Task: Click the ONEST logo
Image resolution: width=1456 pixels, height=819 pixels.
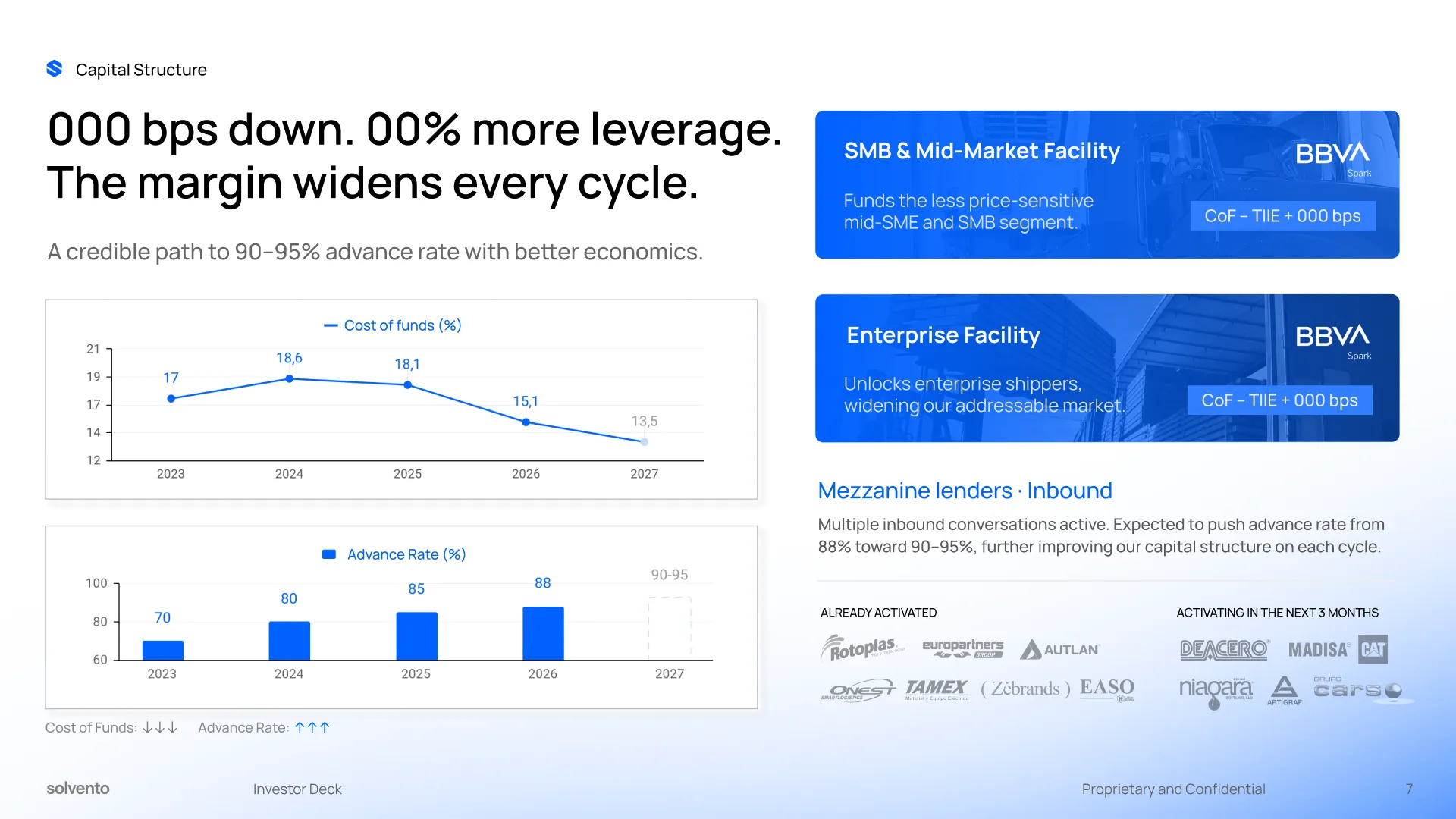Action: (858, 689)
